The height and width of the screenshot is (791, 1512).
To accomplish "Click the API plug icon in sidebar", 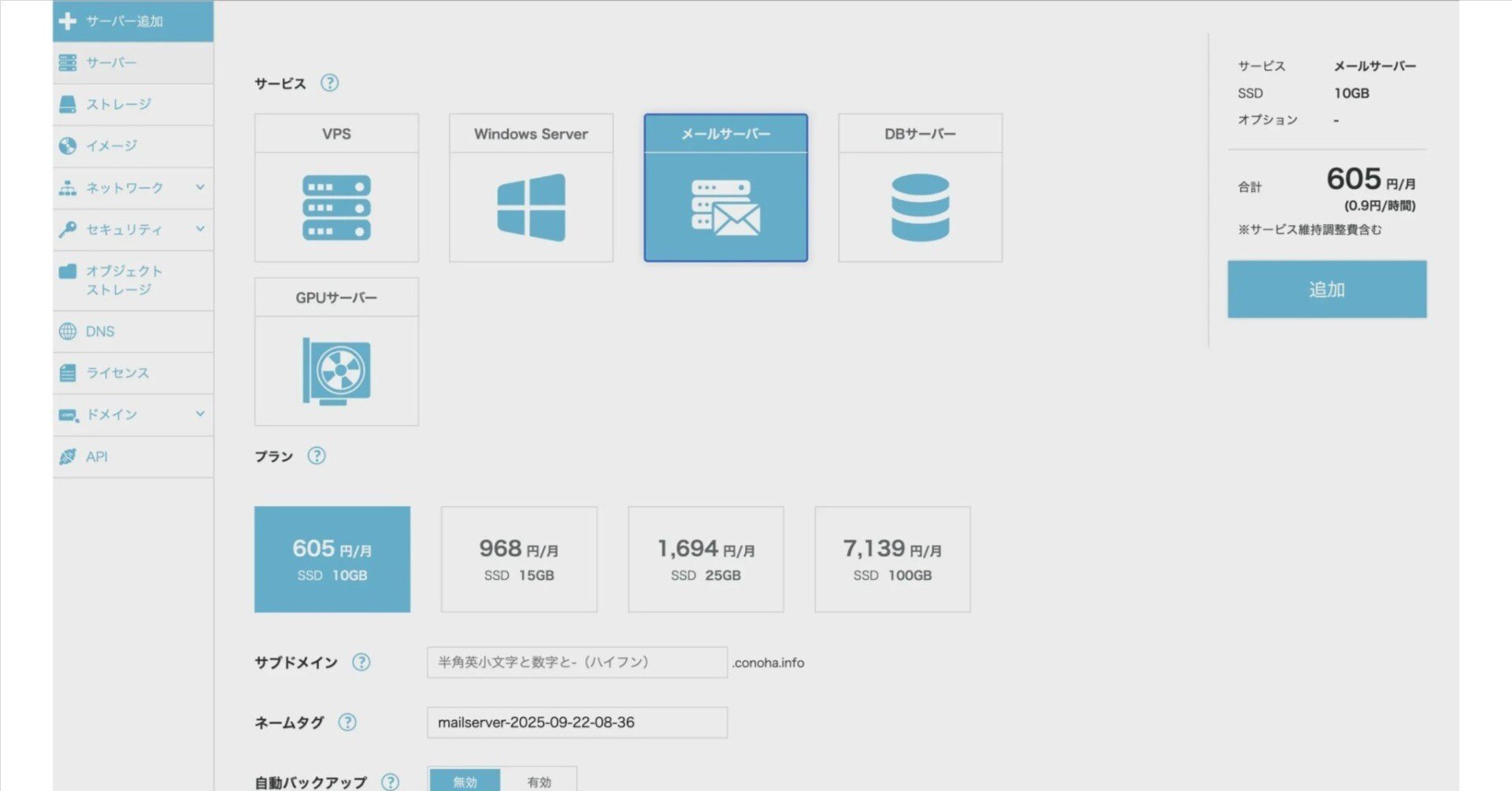I will [x=68, y=456].
